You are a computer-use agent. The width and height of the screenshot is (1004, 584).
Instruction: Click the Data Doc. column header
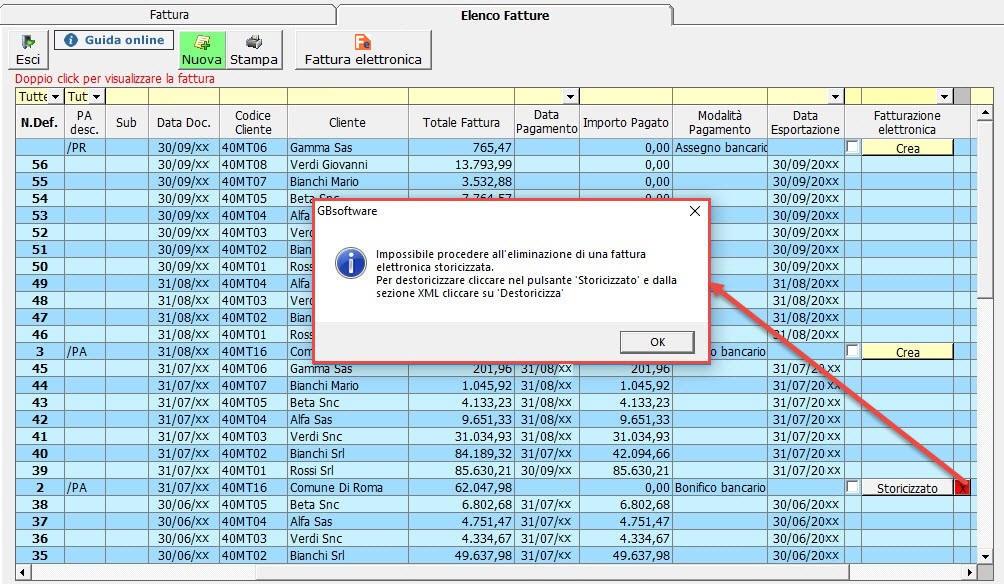point(184,122)
